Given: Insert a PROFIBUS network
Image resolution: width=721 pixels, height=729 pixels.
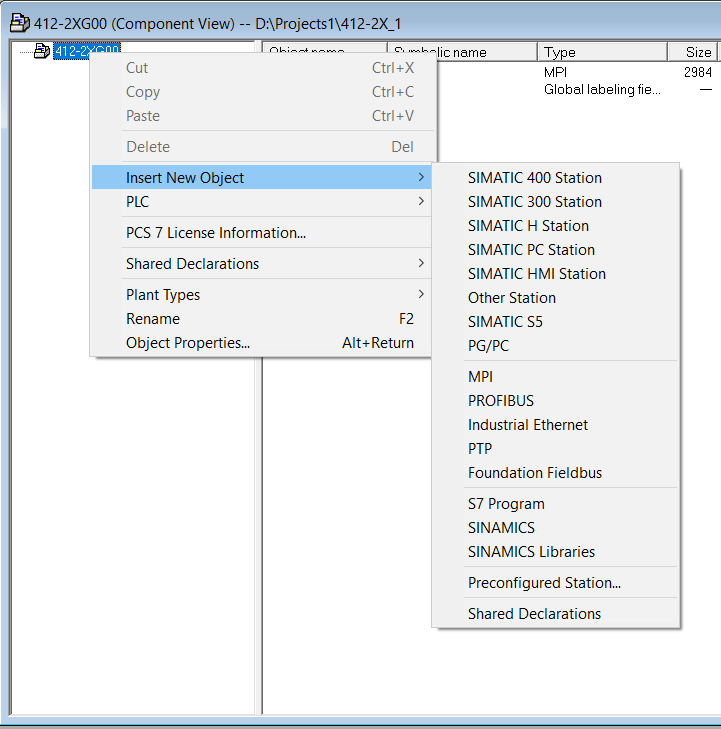Looking at the screenshot, I should pos(556,401).
